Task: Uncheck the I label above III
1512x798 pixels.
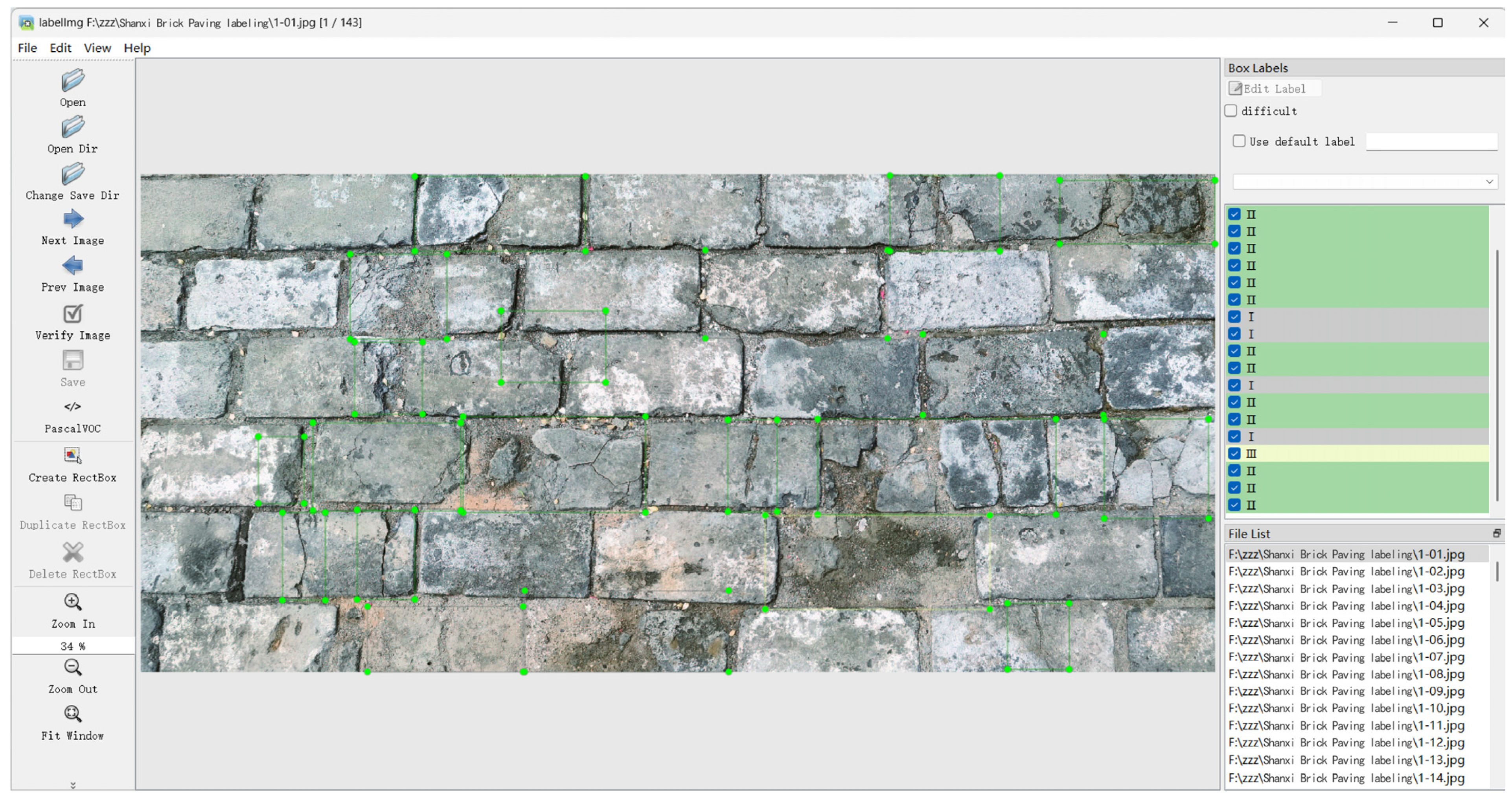Action: (x=1235, y=436)
